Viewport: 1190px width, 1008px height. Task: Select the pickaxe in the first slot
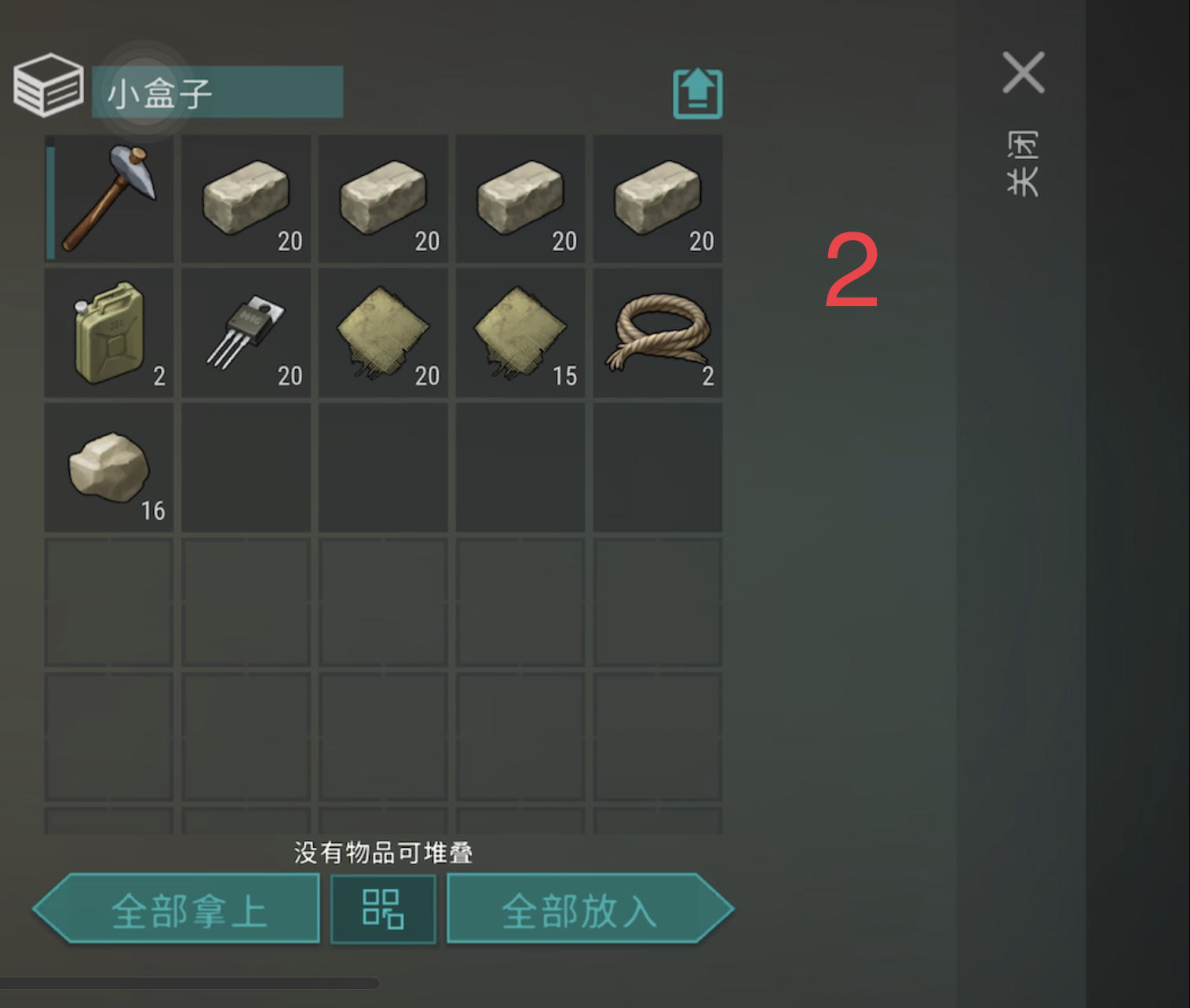(109, 199)
